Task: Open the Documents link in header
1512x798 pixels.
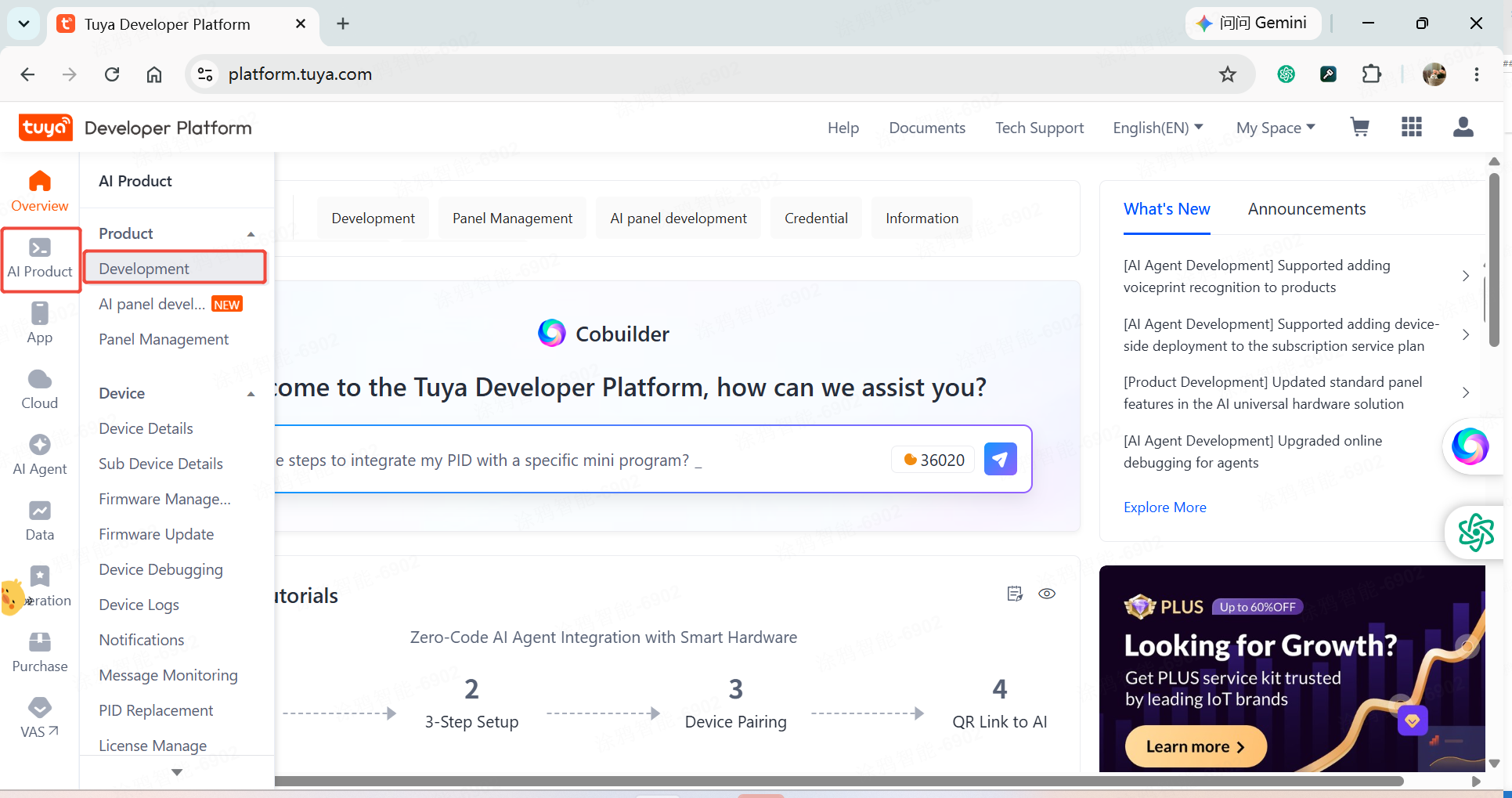Action: tap(927, 128)
